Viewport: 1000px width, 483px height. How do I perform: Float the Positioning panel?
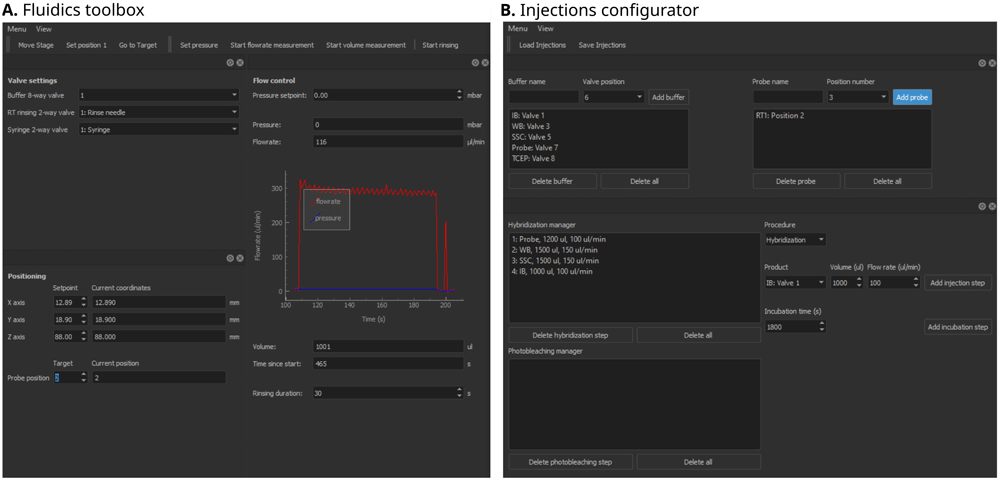230,258
